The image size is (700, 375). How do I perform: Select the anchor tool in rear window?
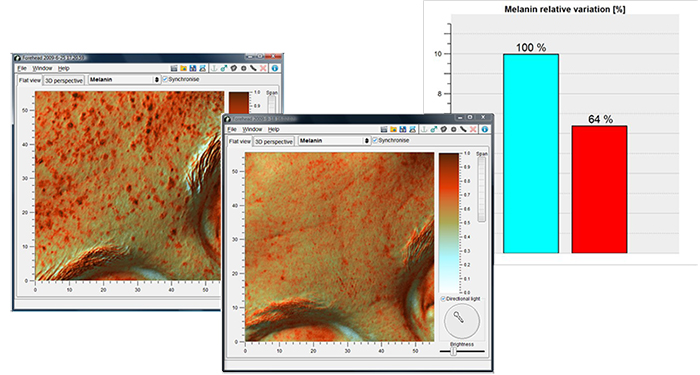point(214,68)
